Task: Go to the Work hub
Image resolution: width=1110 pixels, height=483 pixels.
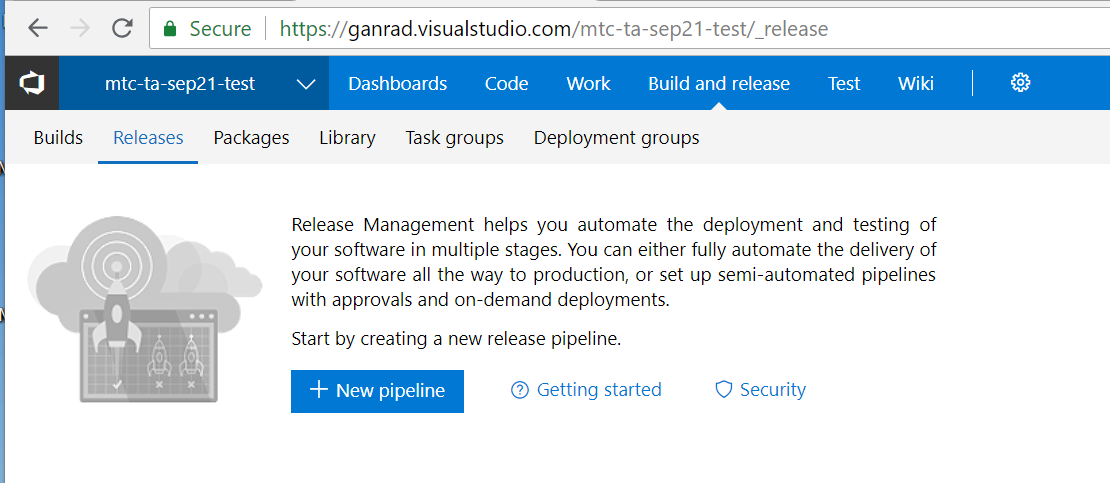Action: coord(588,84)
